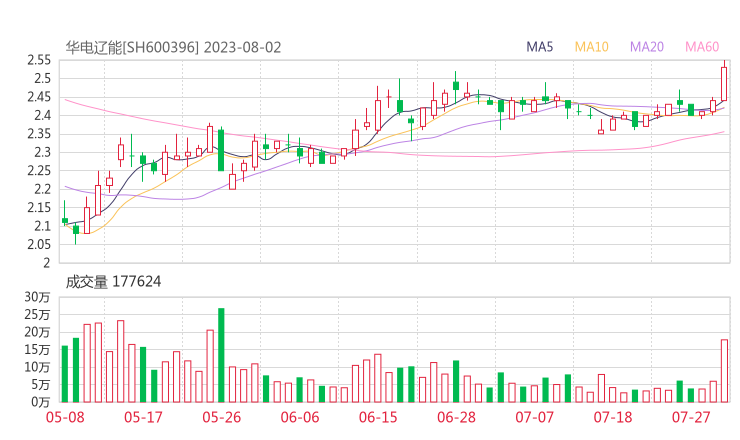The image size is (740, 440).
Task: Click the 5万 volume axis label
Action: click(41, 385)
